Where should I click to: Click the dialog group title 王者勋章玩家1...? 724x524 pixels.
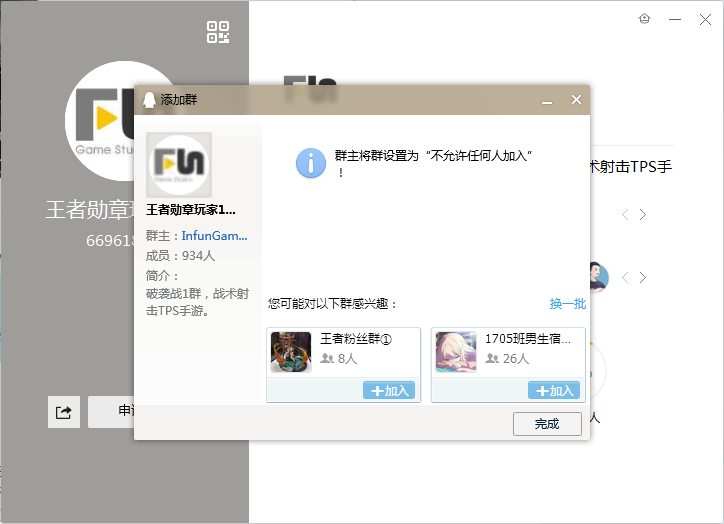[191, 210]
